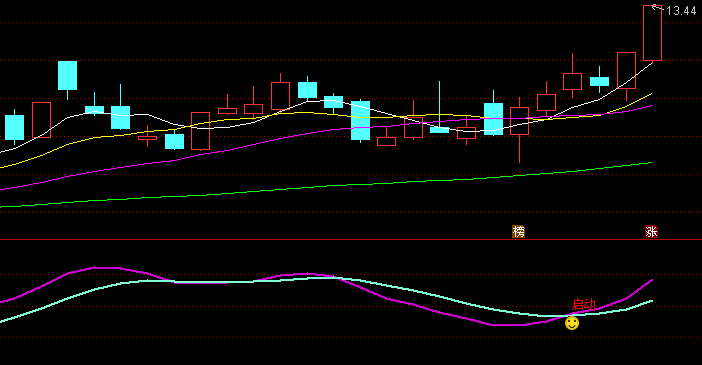Select the highest cyan candlestick on the left side

(67, 75)
